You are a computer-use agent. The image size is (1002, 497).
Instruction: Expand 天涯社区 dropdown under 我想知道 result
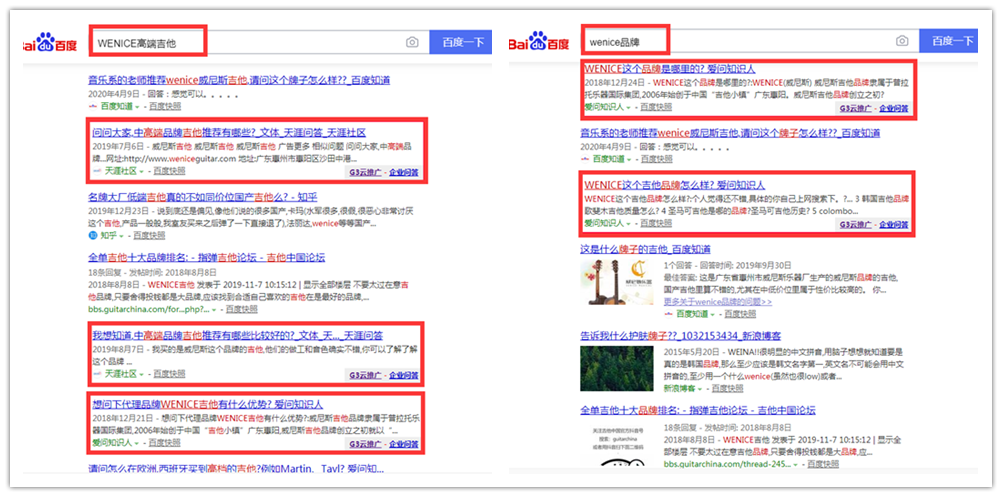(x=142, y=374)
